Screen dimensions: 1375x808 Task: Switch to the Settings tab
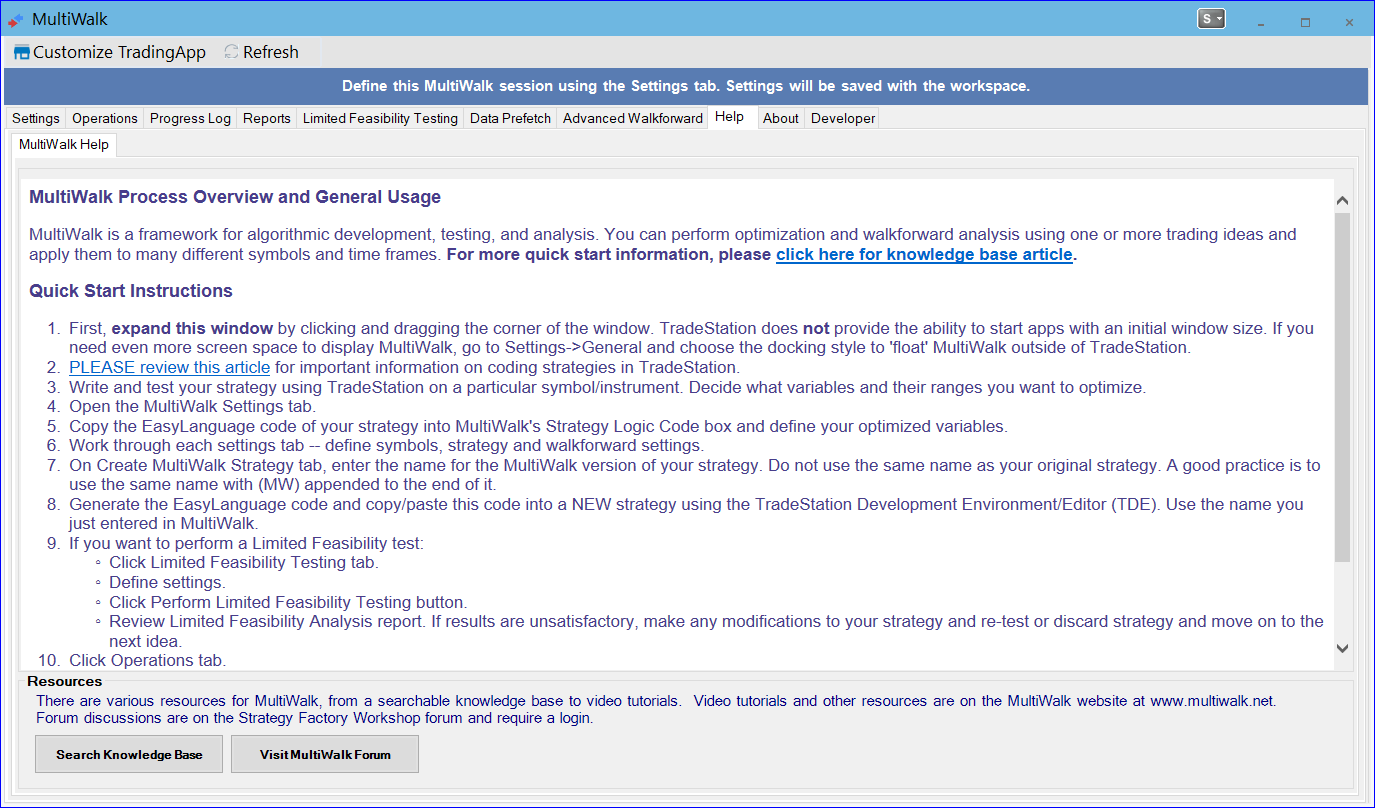click(36, 118)
